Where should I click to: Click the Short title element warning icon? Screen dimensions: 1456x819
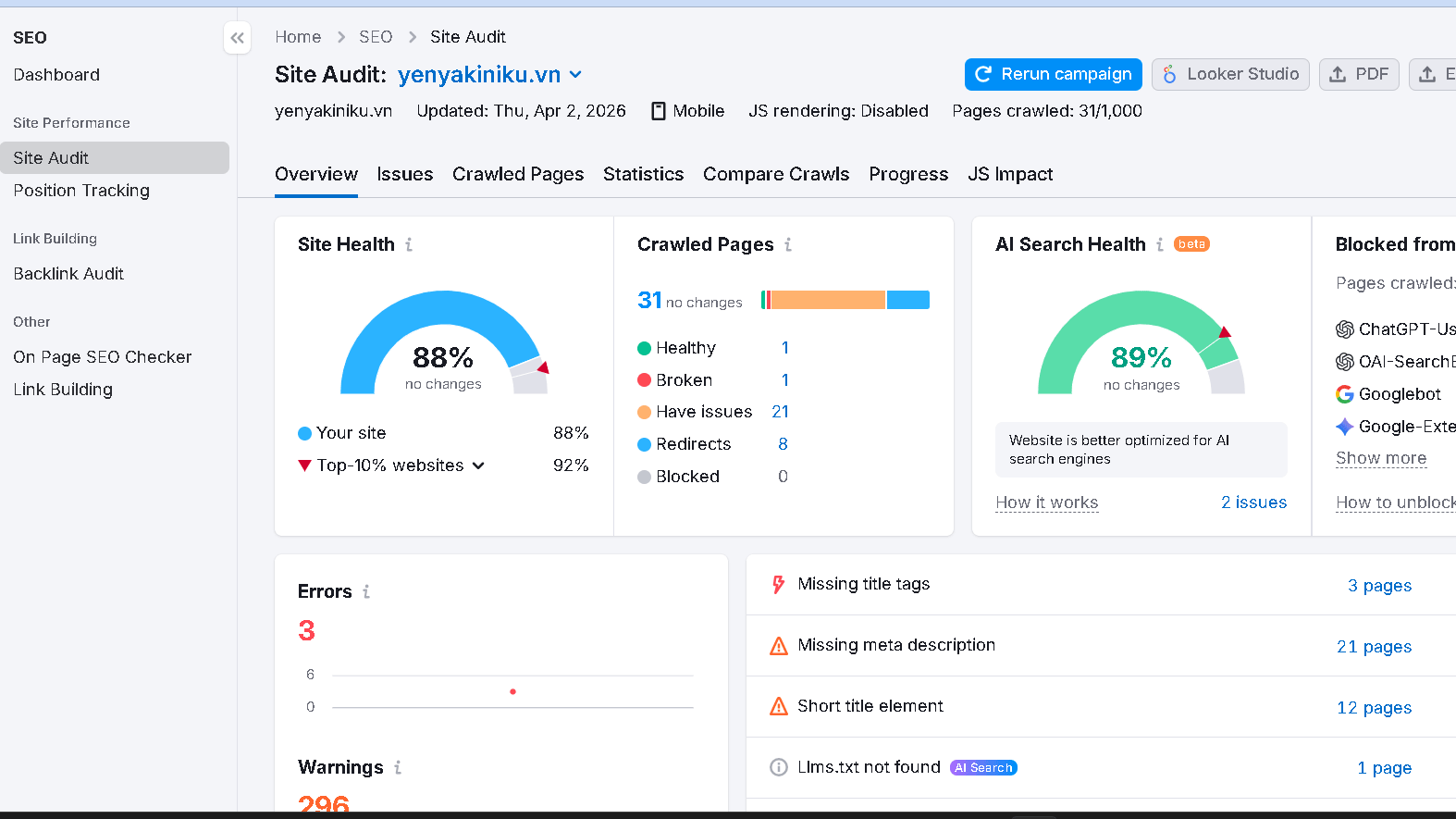[779, 706]
